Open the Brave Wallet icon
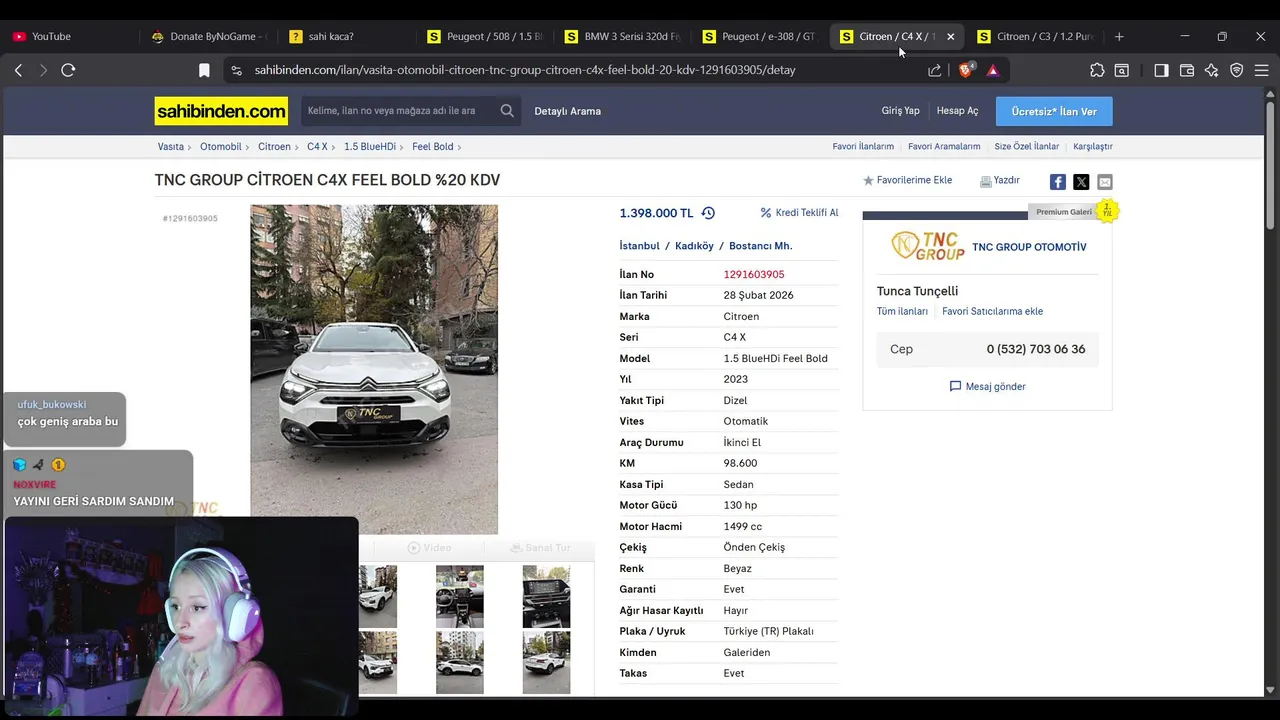This screenshot has width=1280, height=720. click(x=1187, y=70)
